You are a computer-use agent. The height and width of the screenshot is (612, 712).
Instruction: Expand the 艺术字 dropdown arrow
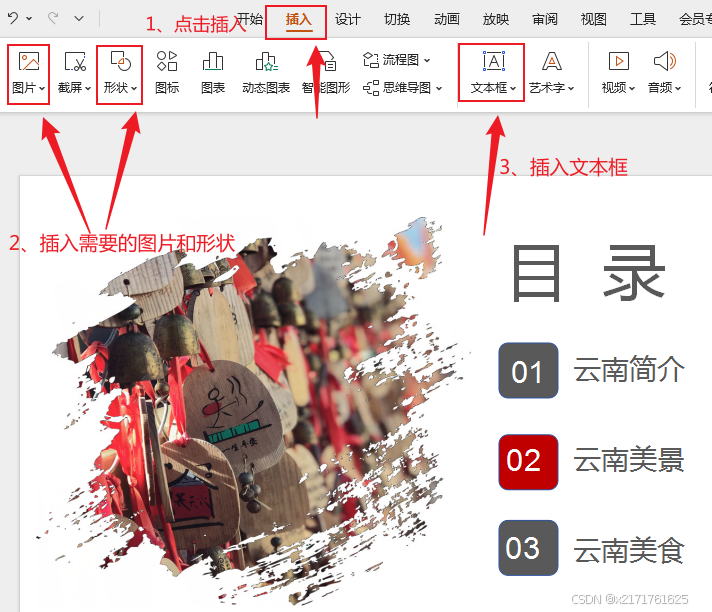coord(571,89)
